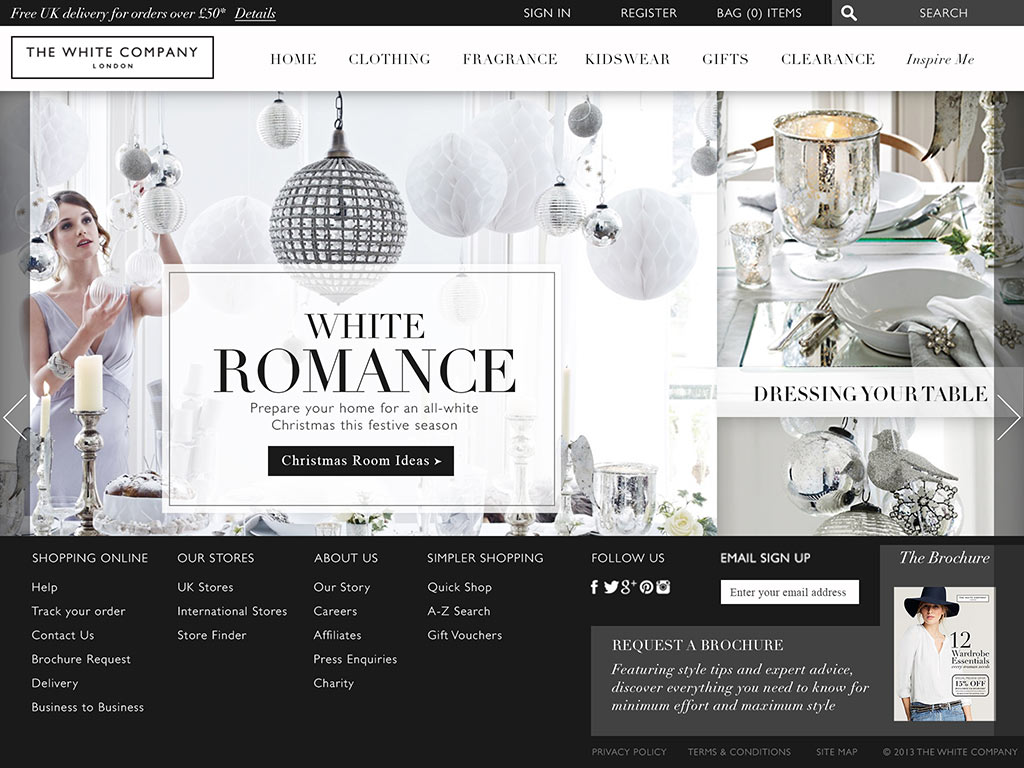Click the search magnifying glass icon

[x=848, y=13]
